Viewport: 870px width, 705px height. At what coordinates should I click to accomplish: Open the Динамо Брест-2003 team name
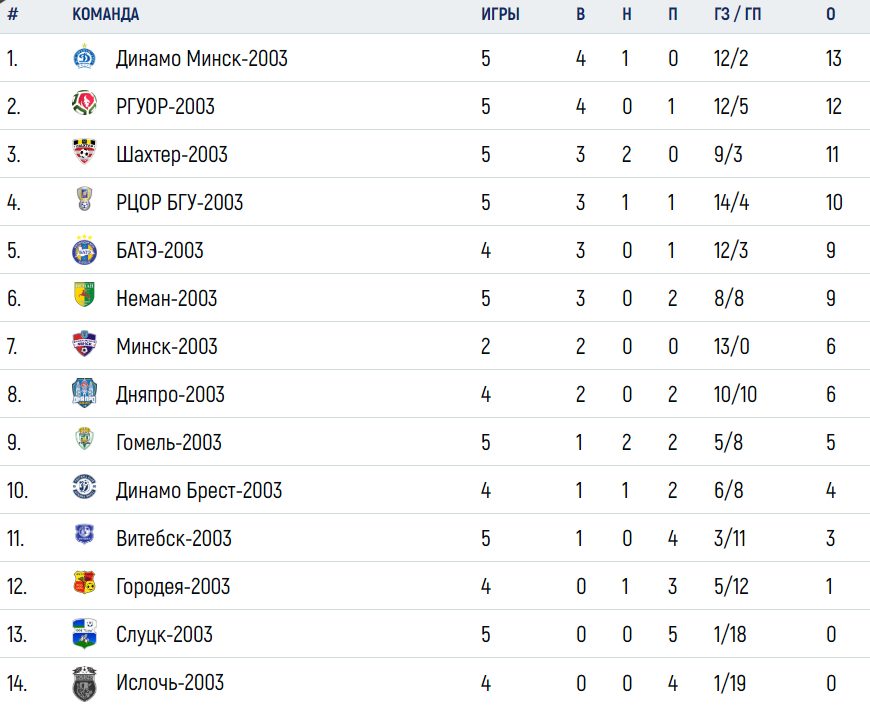[x=199, y=491]
